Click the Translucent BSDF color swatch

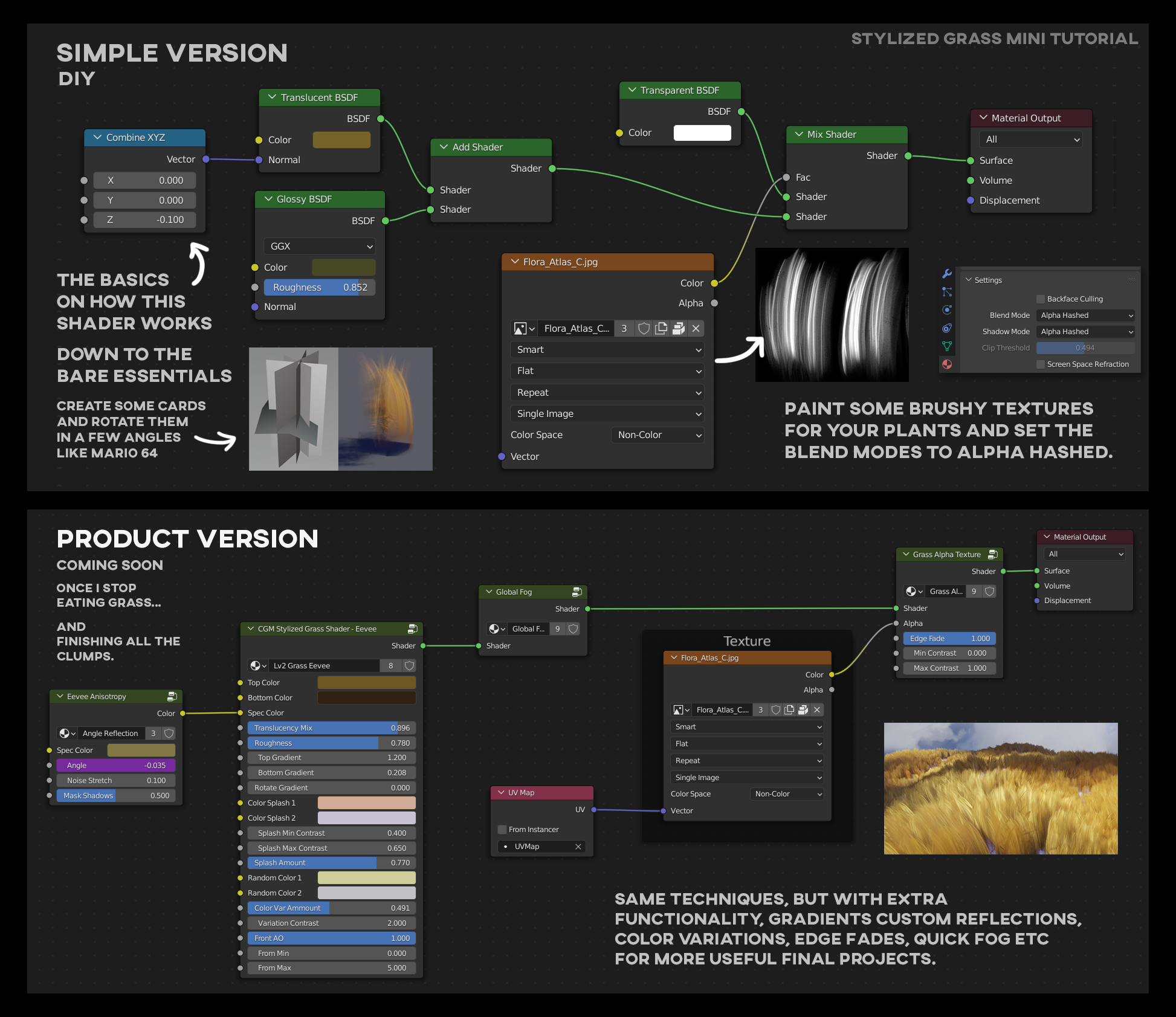[341, 140]
